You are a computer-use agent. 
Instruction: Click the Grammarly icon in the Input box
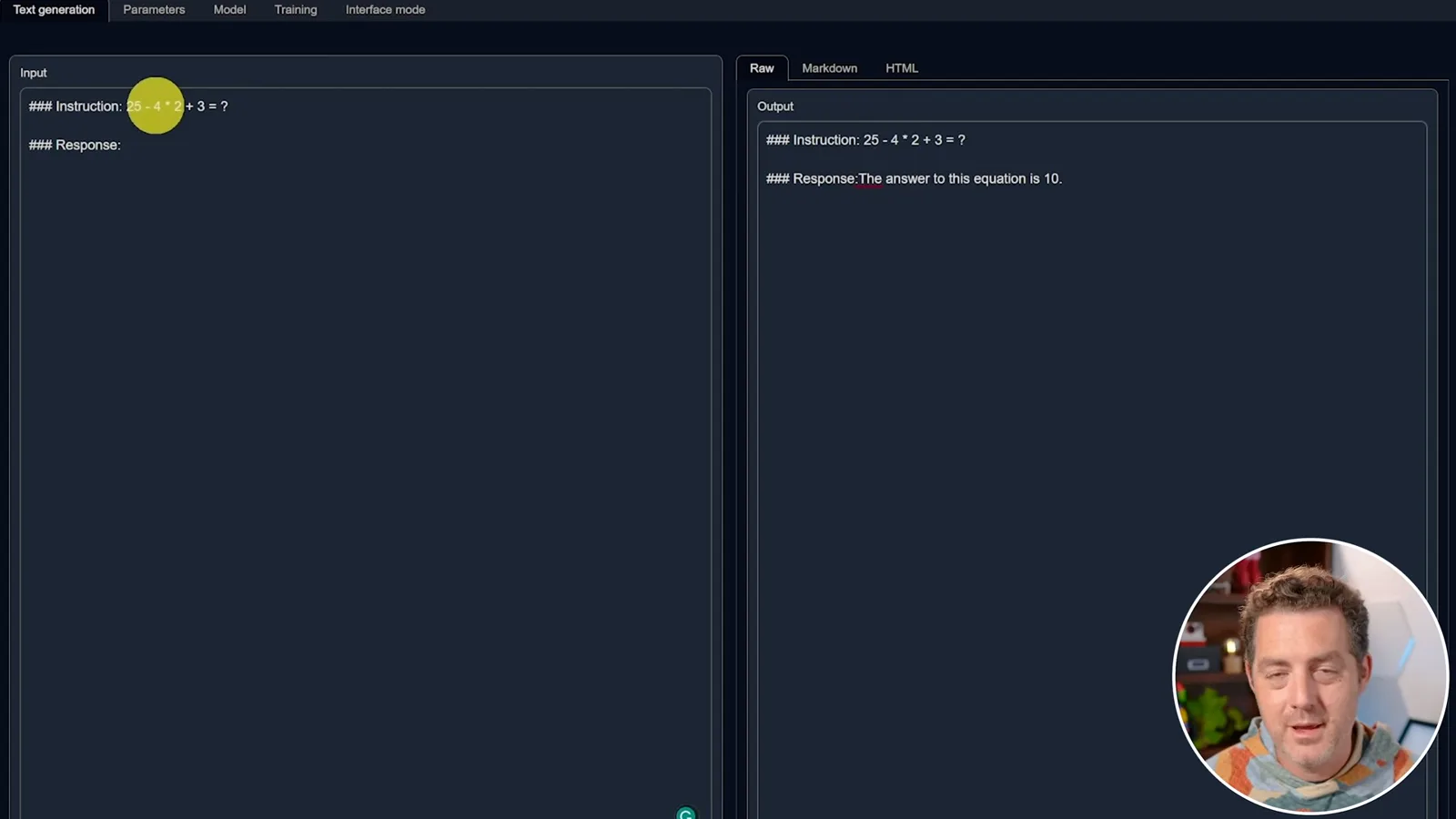(x=686, y=814)
